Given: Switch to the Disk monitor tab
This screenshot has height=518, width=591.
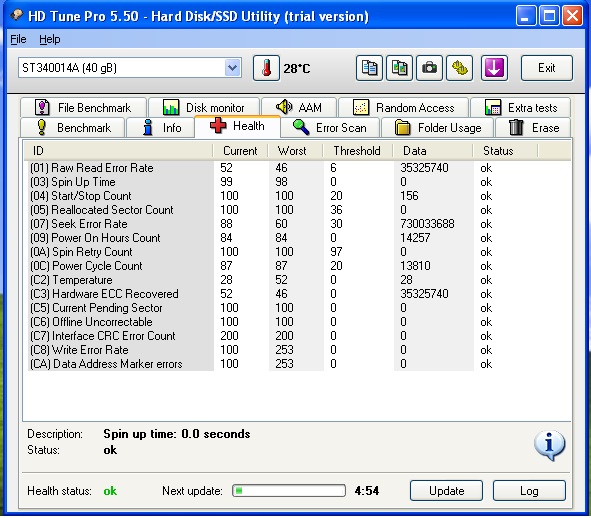Looking at the screenshot, I should (x=204, y=107).
